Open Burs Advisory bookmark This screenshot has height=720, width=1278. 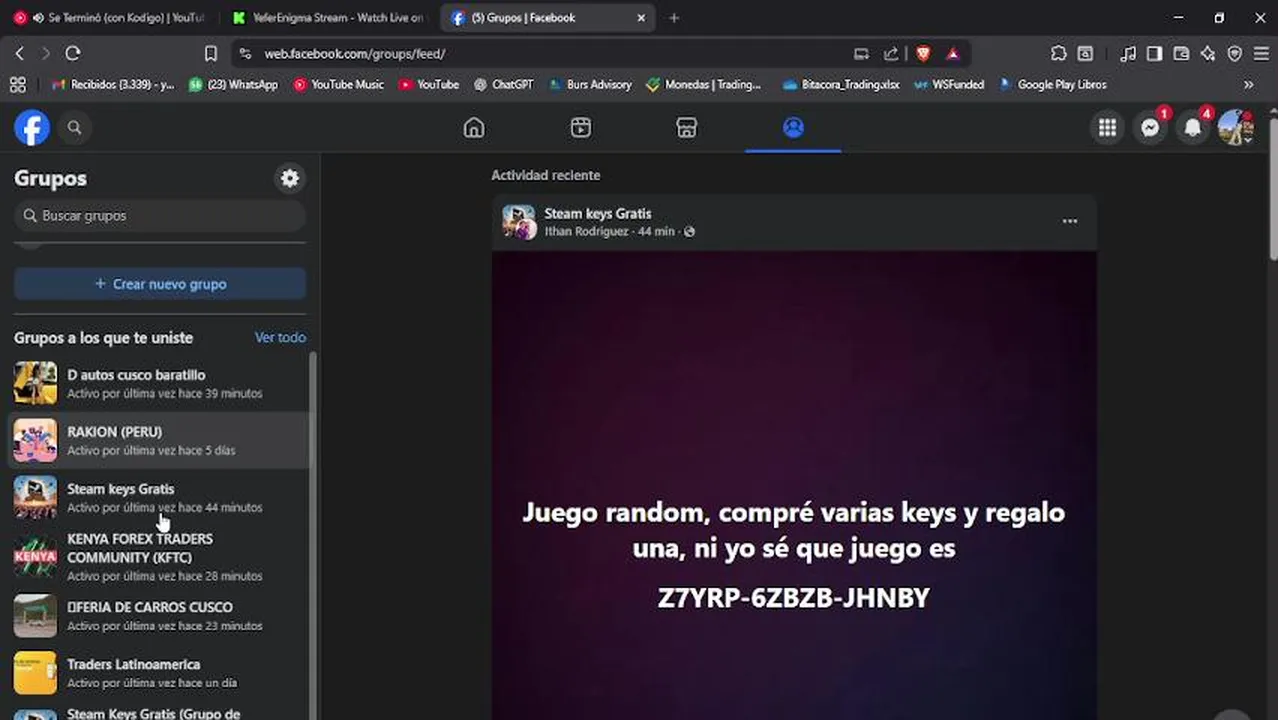(x=590, y=85)
